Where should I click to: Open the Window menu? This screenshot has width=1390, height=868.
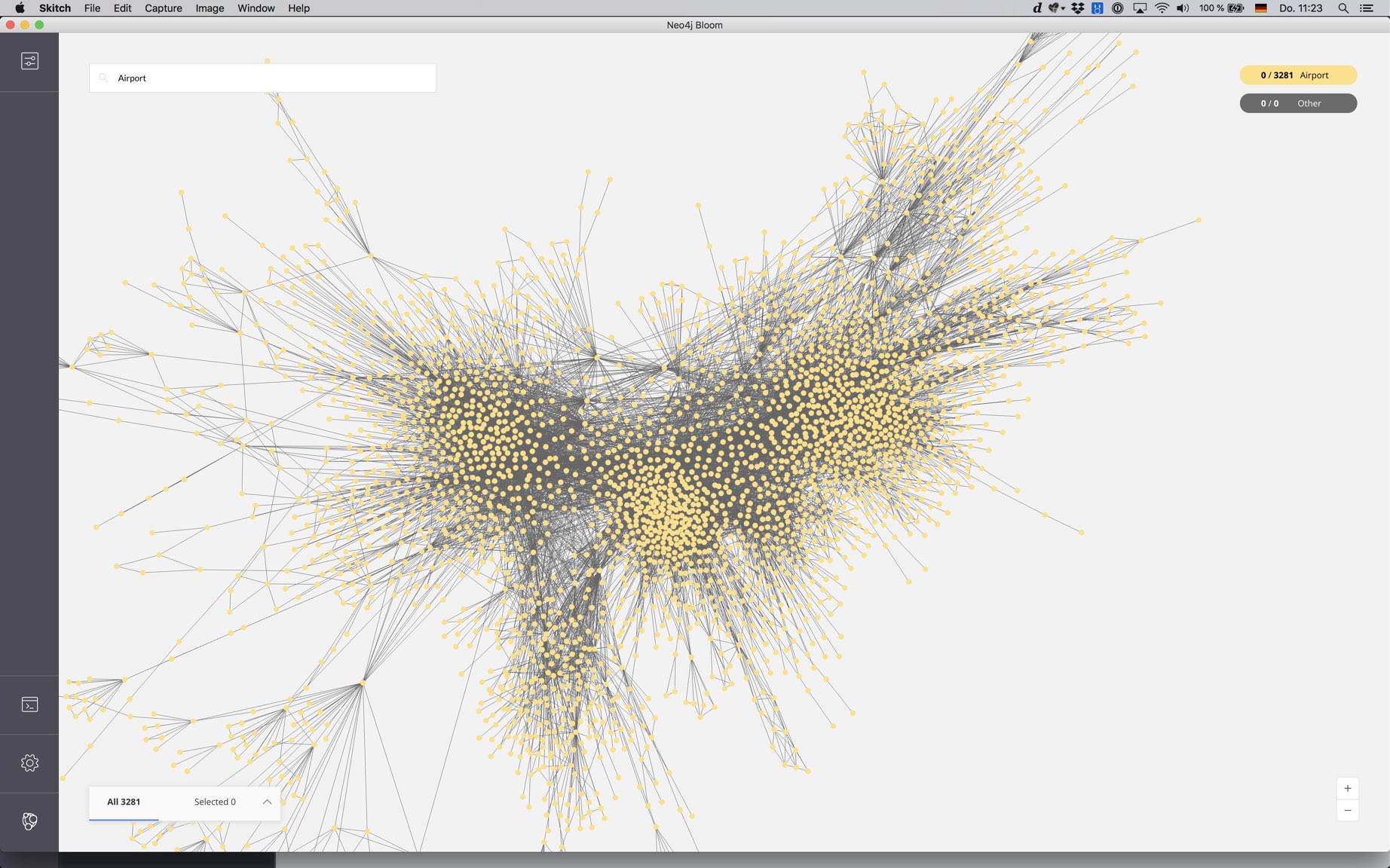(256, 8)
